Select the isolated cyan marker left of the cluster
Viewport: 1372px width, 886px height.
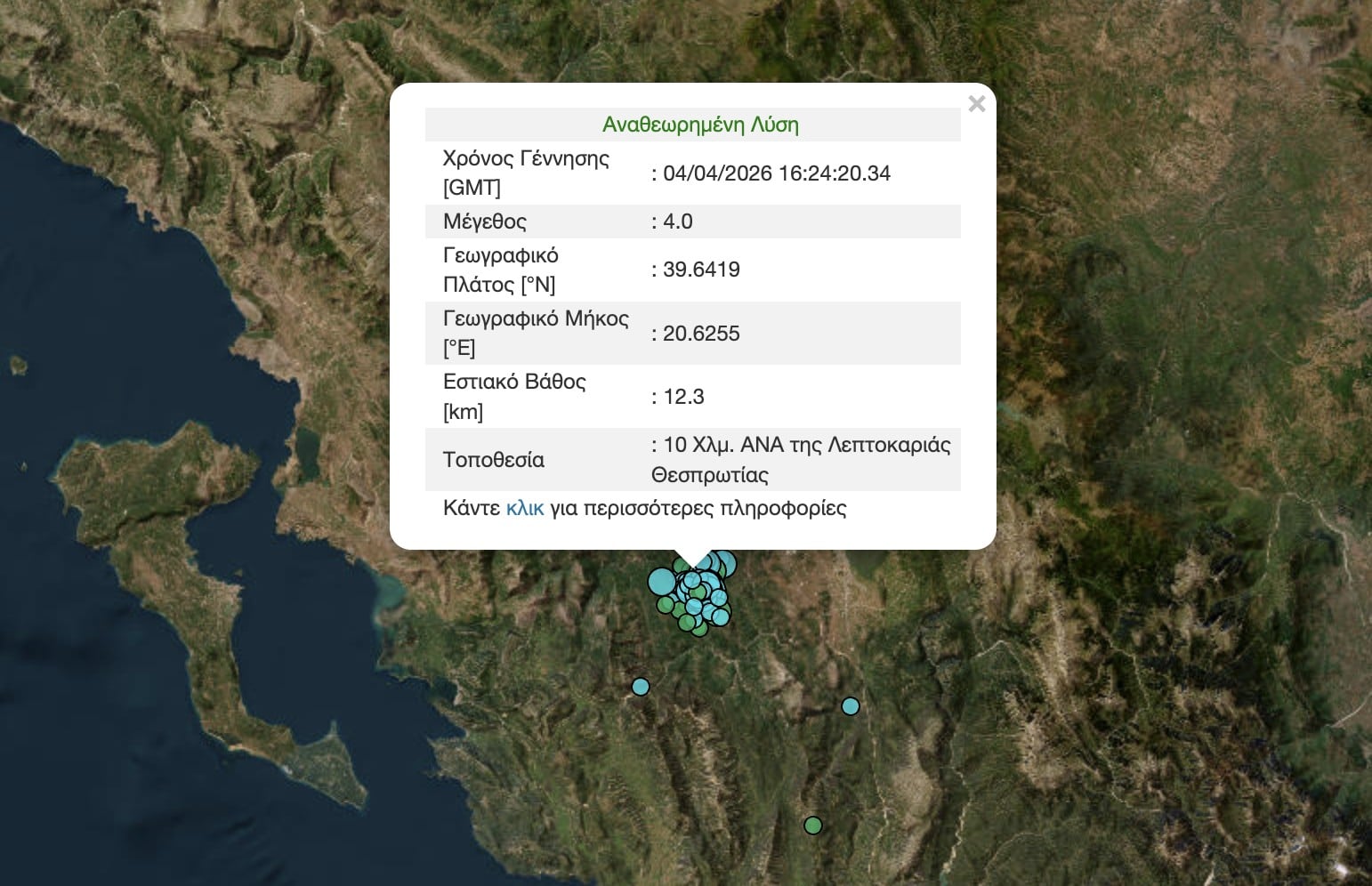[x=641, y=687]
